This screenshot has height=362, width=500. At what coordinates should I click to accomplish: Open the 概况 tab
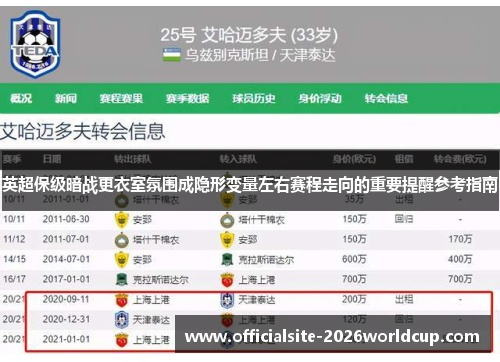point(21,98)
